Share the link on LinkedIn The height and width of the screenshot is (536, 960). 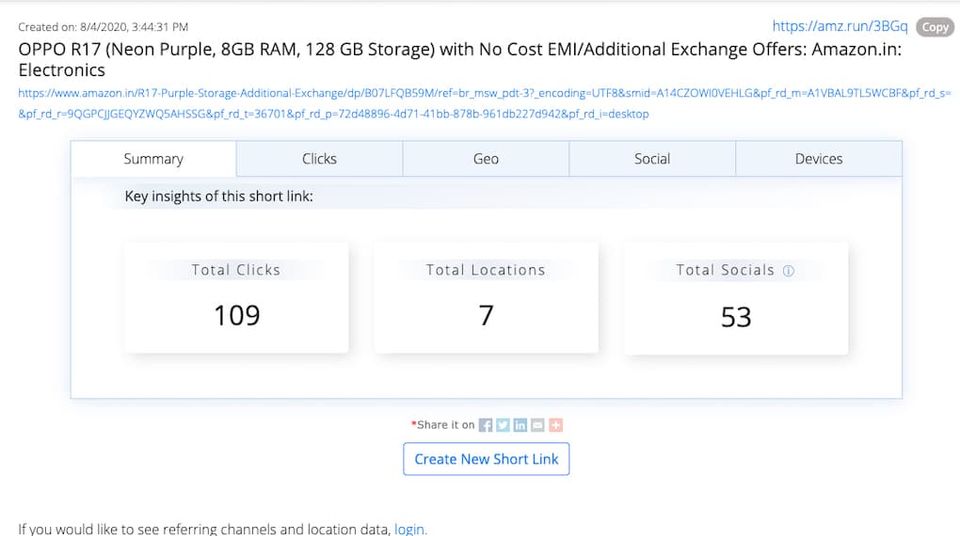pyautogui.click(x=520, y=425)
